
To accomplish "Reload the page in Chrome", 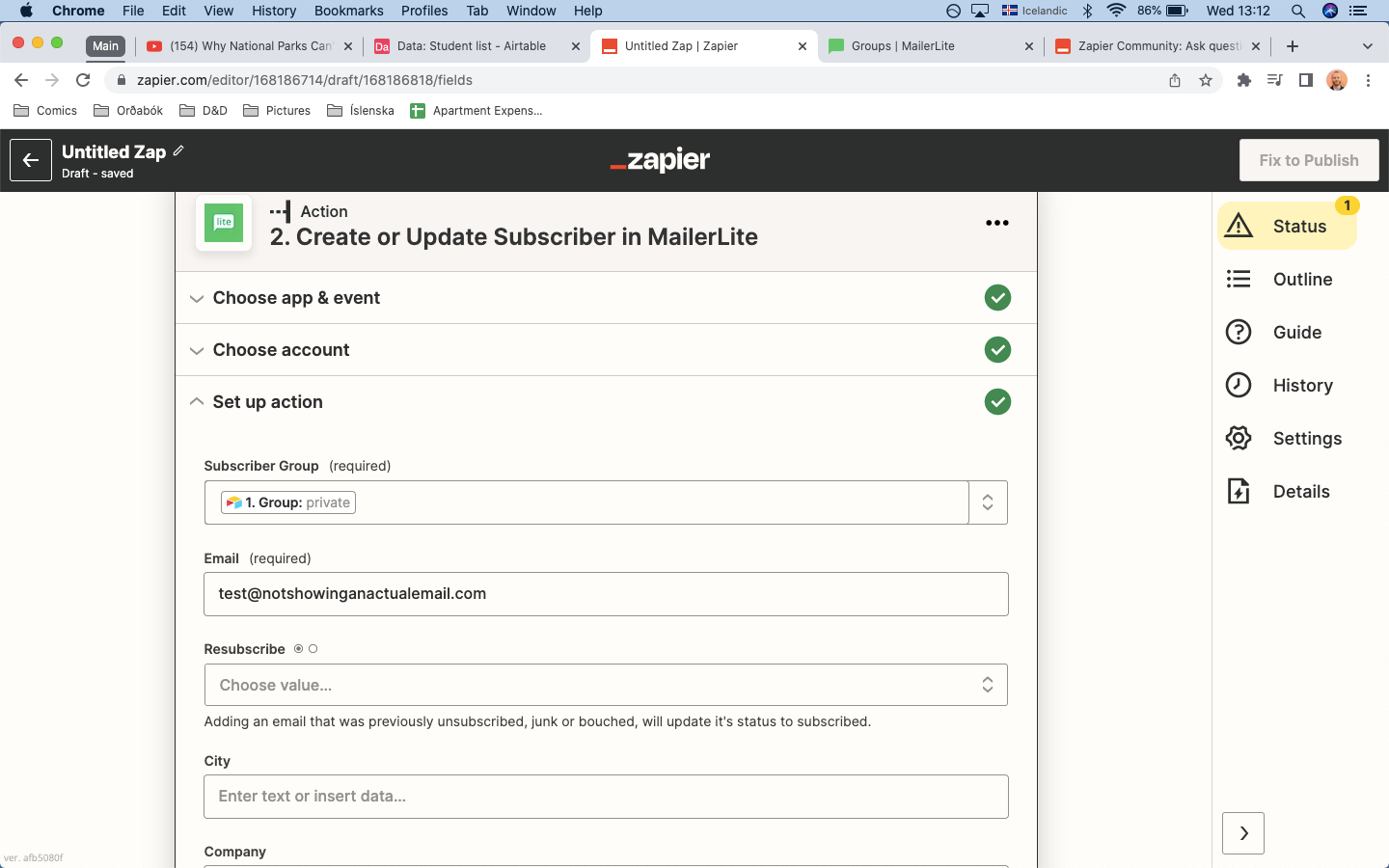I will pos(83,80).
